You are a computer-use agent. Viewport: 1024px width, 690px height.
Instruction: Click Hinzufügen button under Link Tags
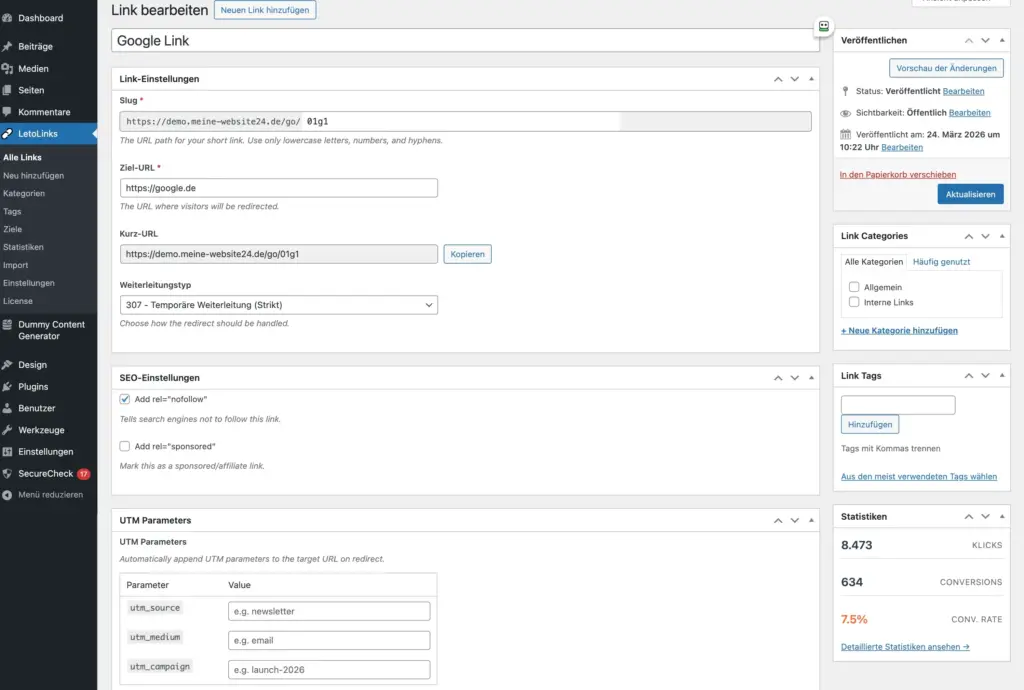click(870, 424)
